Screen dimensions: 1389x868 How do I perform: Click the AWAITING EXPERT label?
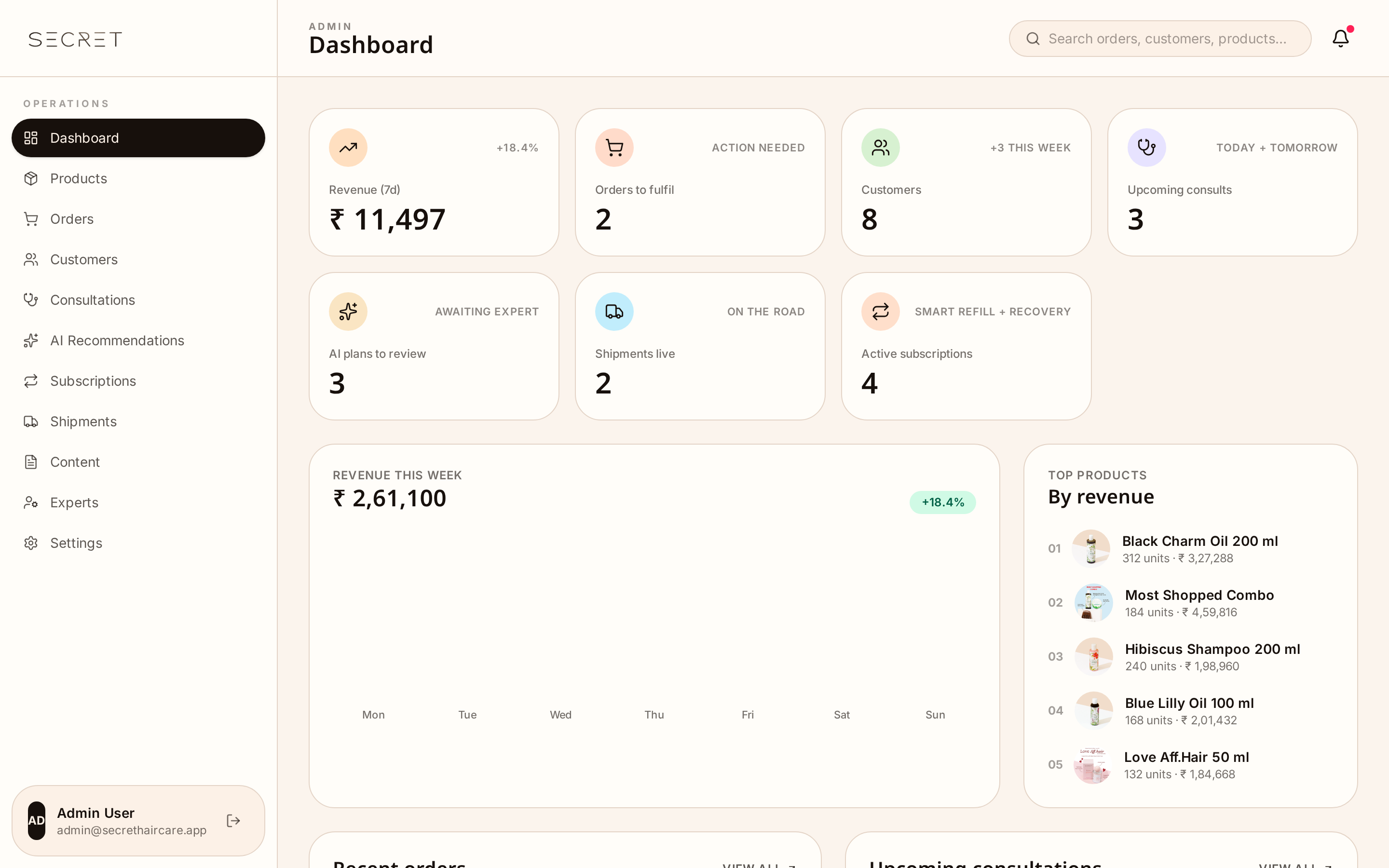487,312
